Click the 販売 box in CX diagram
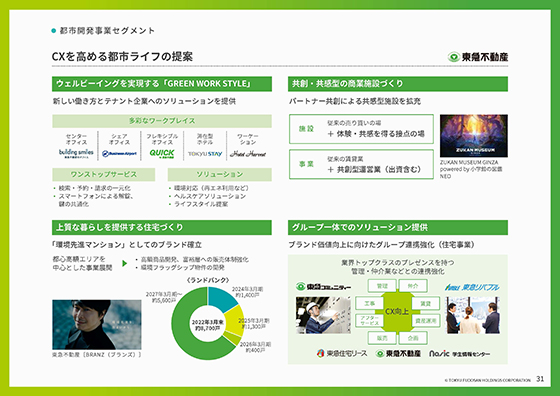The image size is (560, 396). click(382, 338)
